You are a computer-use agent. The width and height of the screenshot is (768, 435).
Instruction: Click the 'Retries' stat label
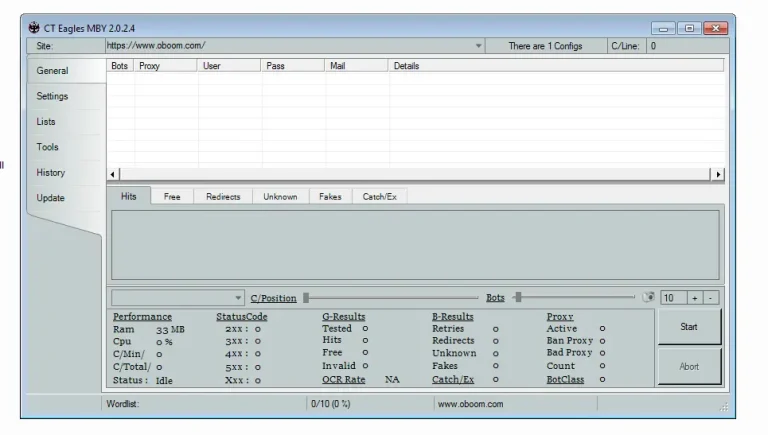[x=448, y=328]
